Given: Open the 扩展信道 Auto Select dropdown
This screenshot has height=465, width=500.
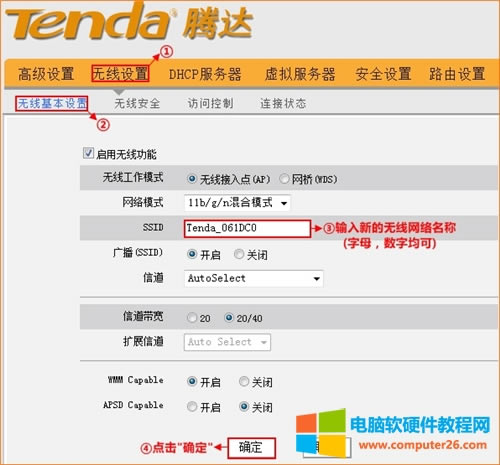Looking at the screenshot, I should click(227, 342).
